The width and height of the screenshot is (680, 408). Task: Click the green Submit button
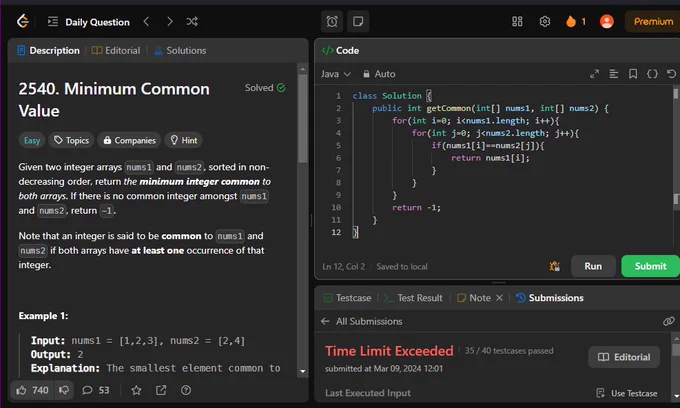coord(650,266)
